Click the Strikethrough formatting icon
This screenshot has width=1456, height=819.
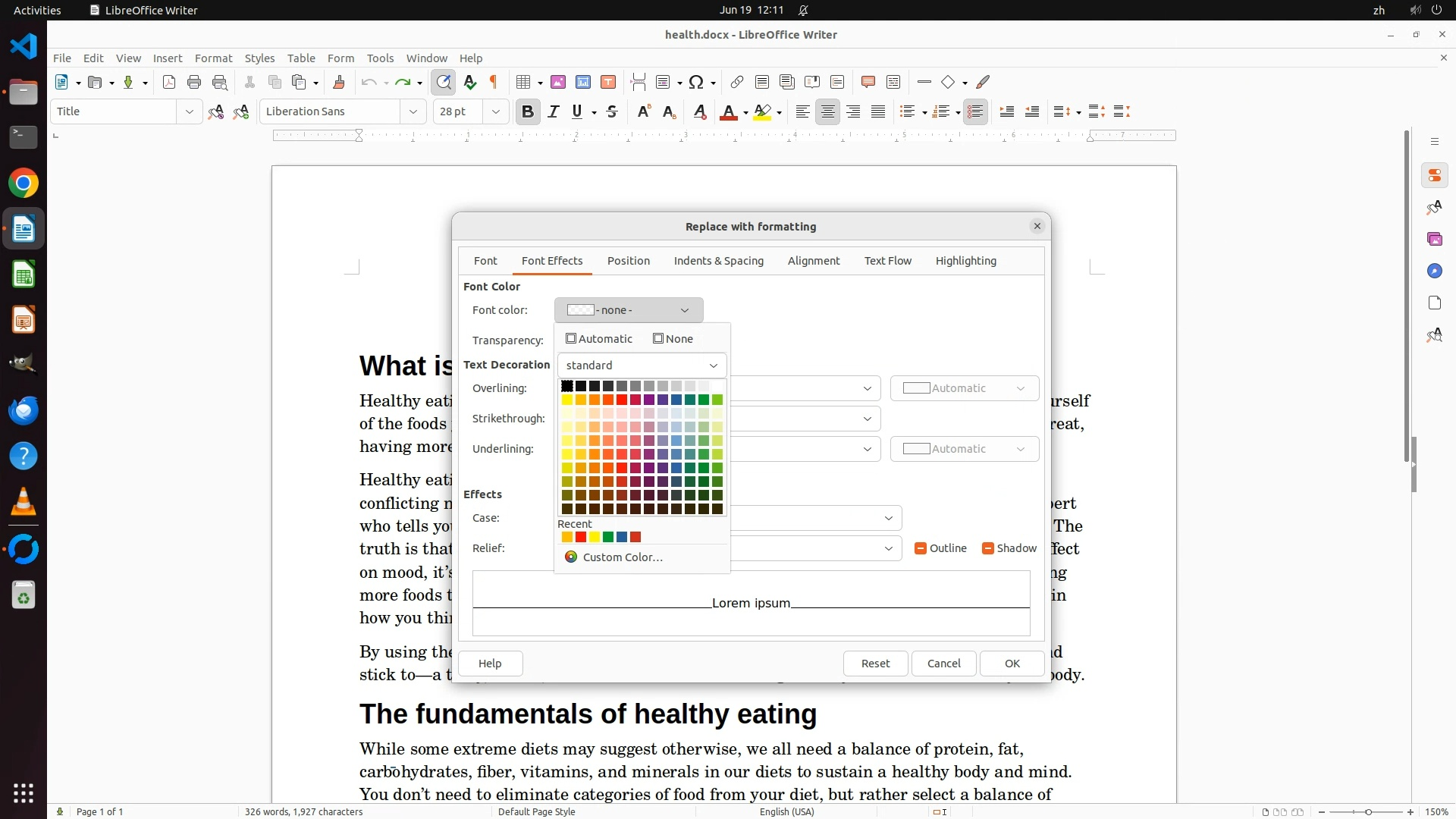click(612, 112)
